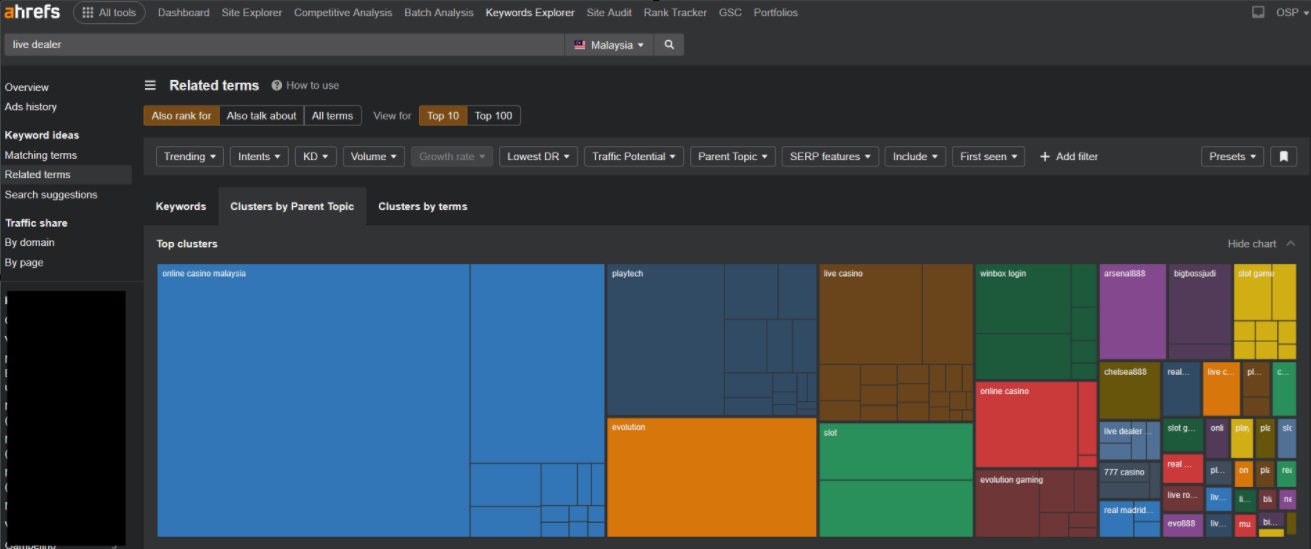Viewport: 1311px width, 549px height.
Task: Open Batch Analysis
Action: tap(439, 13)
